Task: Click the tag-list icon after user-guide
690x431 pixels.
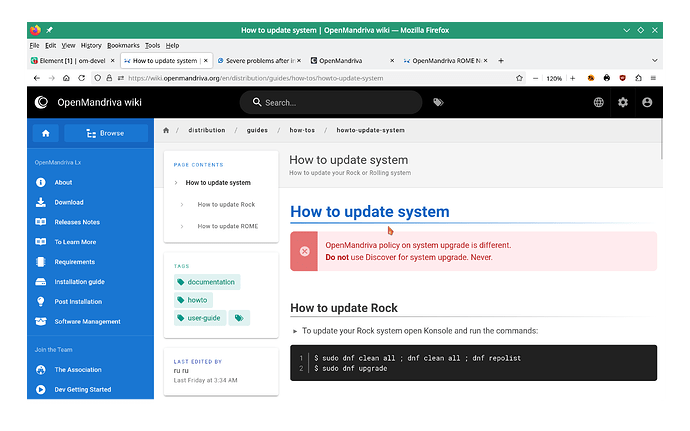Action: coord(239,318)
